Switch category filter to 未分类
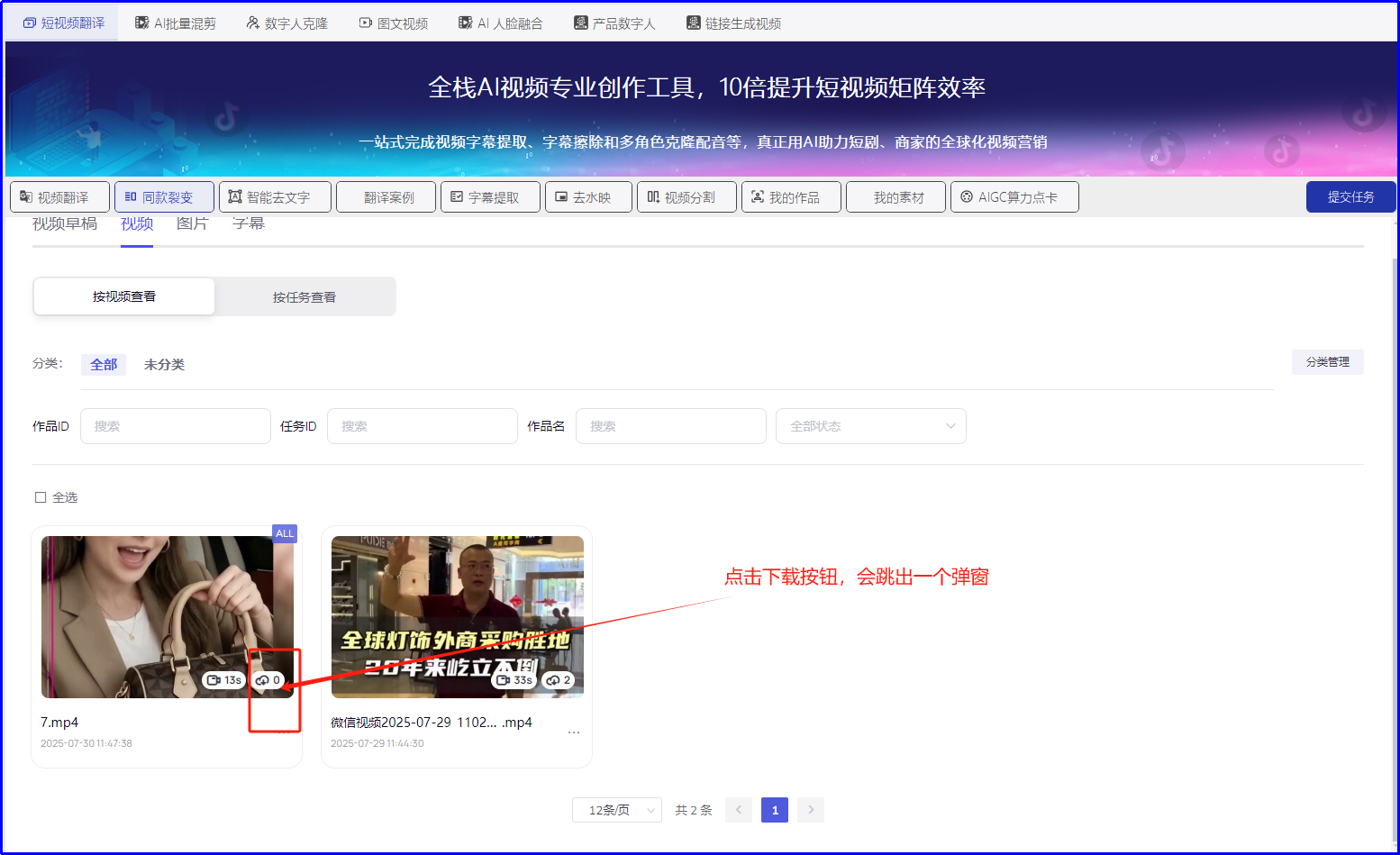The image size is (1400, 855). [163, 364]
